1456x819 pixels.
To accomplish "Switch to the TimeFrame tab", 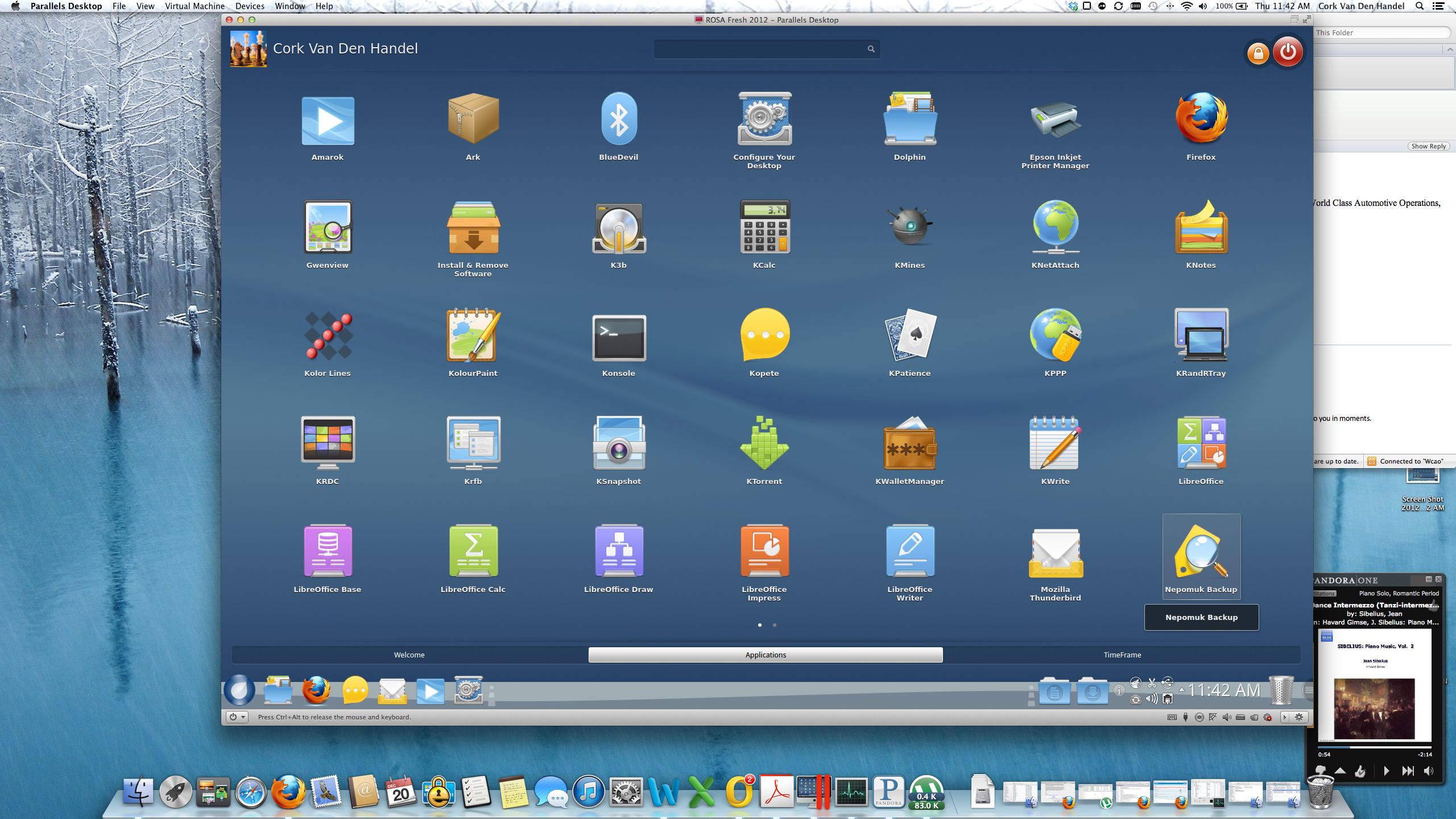I will (x=1122, y=655).
